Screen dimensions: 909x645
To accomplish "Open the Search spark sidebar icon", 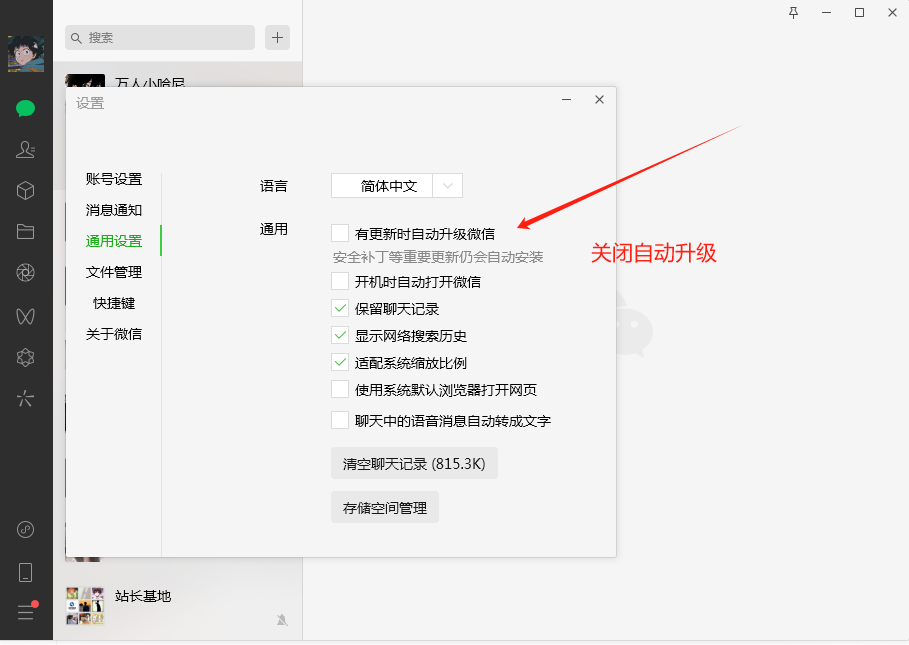I will pos(26,398).
